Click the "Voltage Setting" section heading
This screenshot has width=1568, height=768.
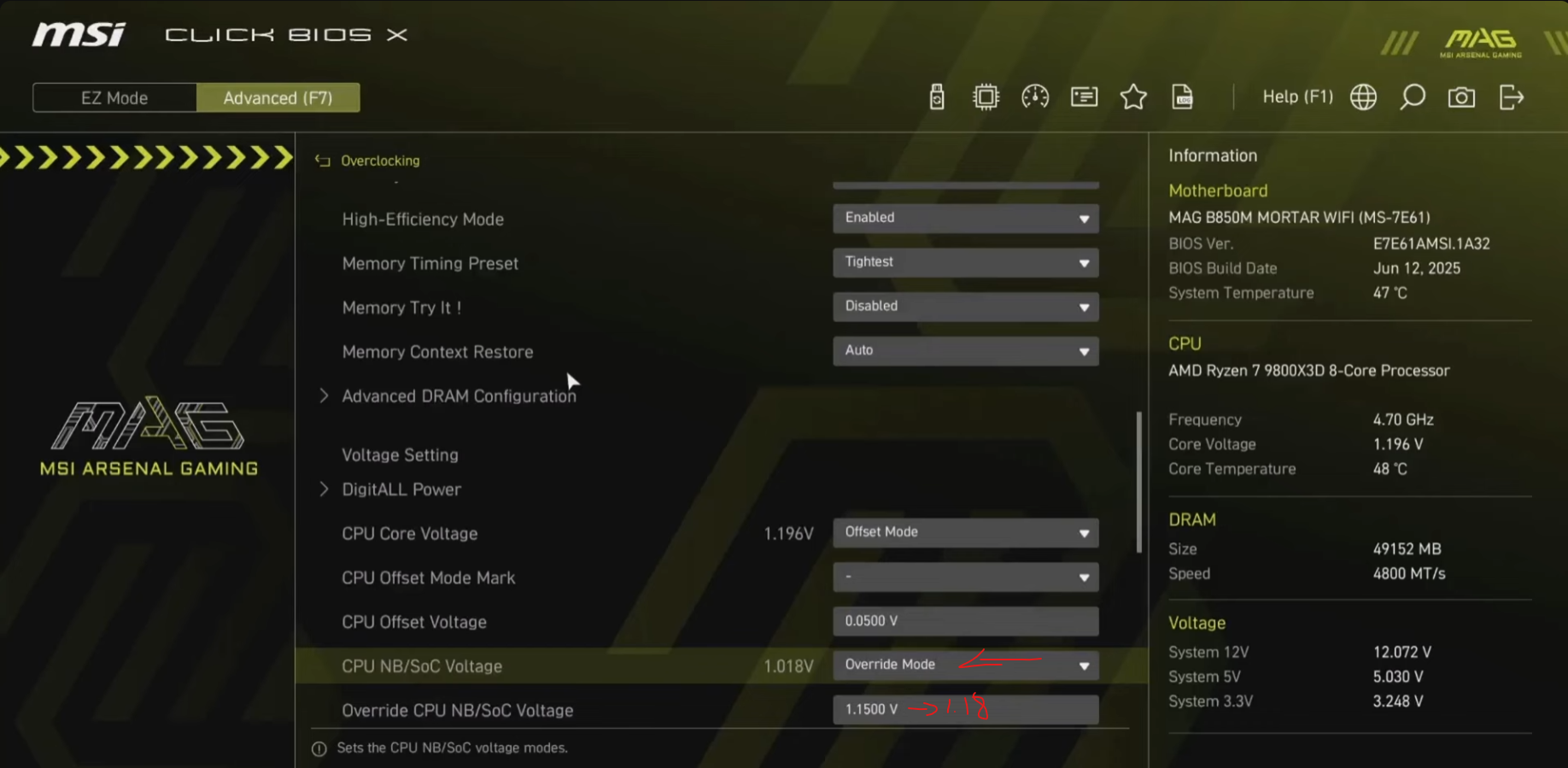tap(400, 455)
